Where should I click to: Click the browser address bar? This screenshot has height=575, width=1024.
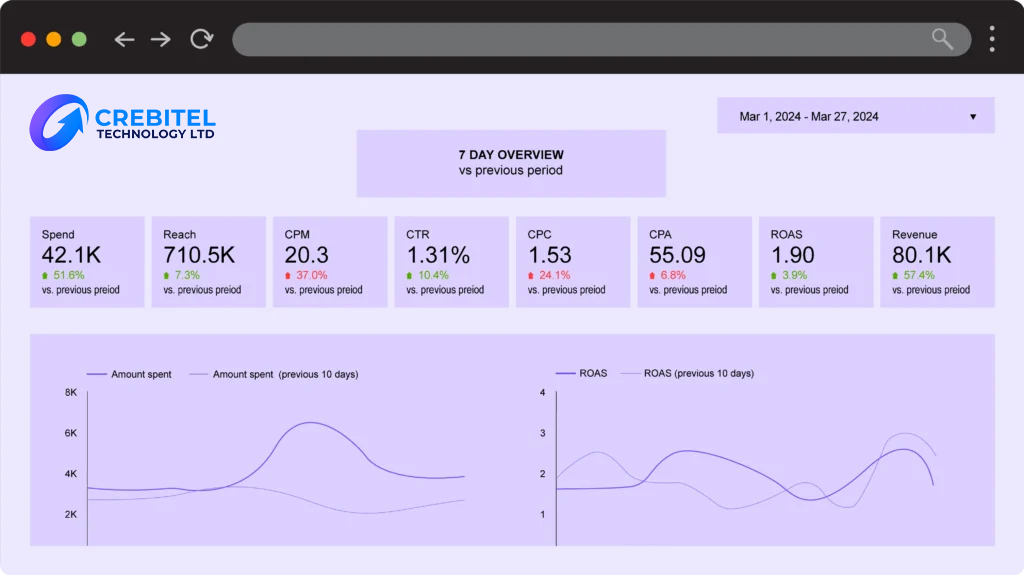[580, 39]
